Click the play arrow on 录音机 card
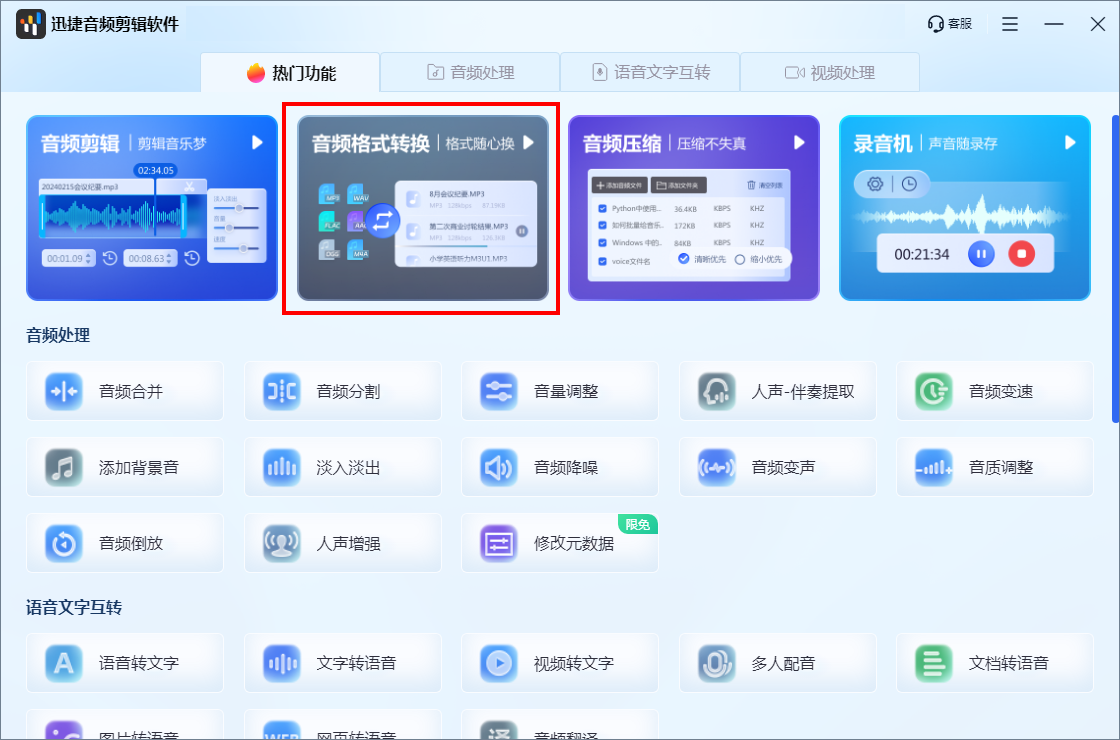 pyautogui.click(x=1070, y=143)
